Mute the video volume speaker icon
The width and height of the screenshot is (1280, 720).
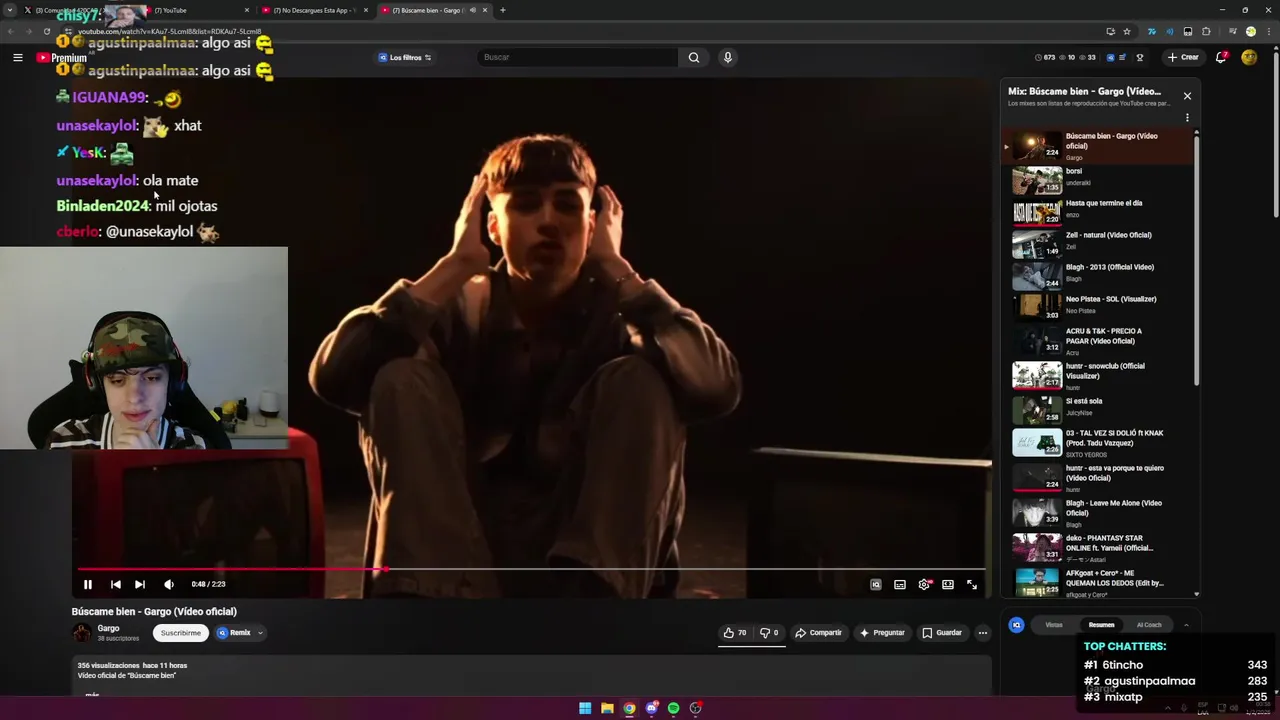(x=169, y=584)
